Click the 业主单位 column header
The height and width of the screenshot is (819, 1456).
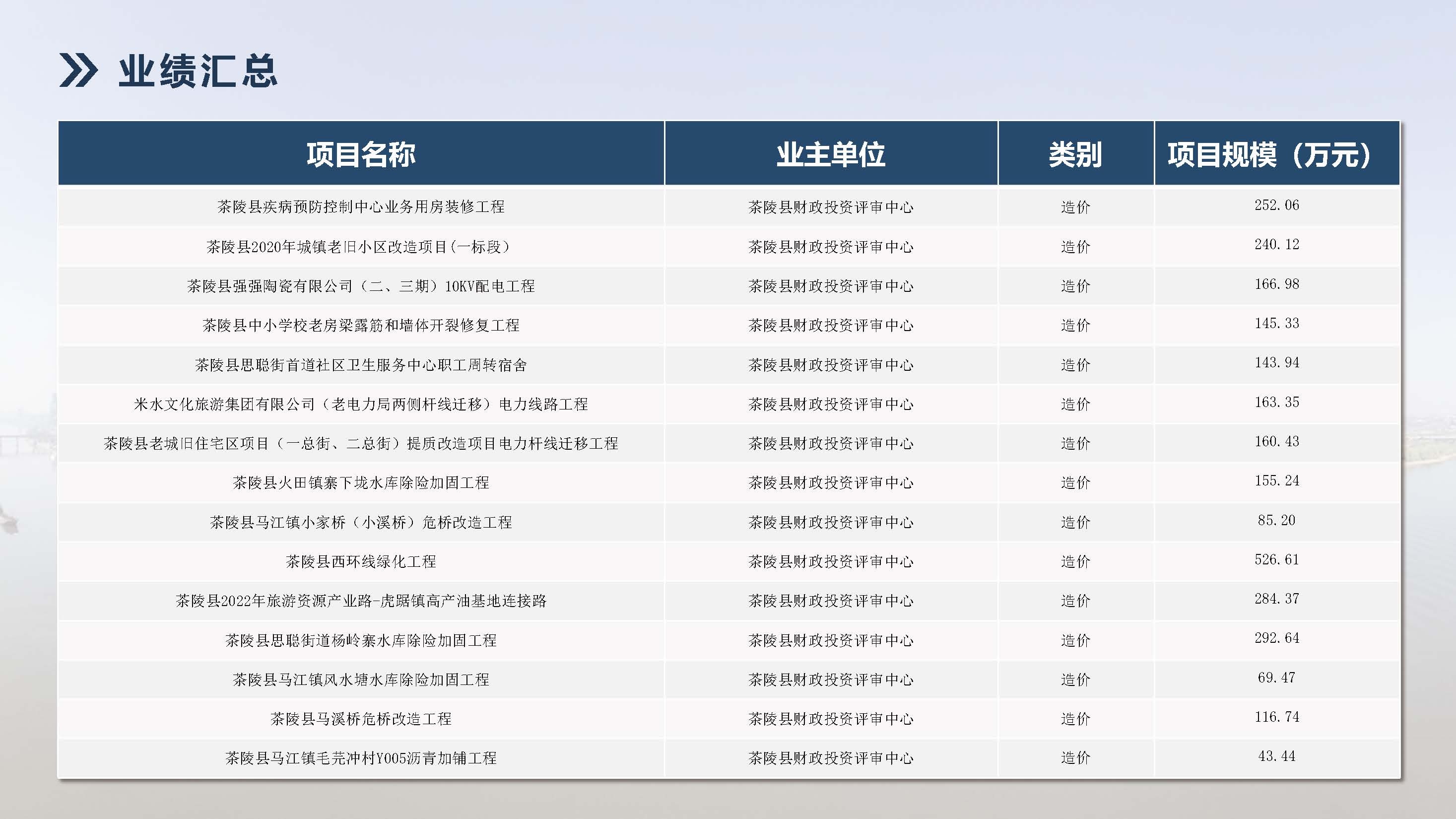tap(830, 154)
